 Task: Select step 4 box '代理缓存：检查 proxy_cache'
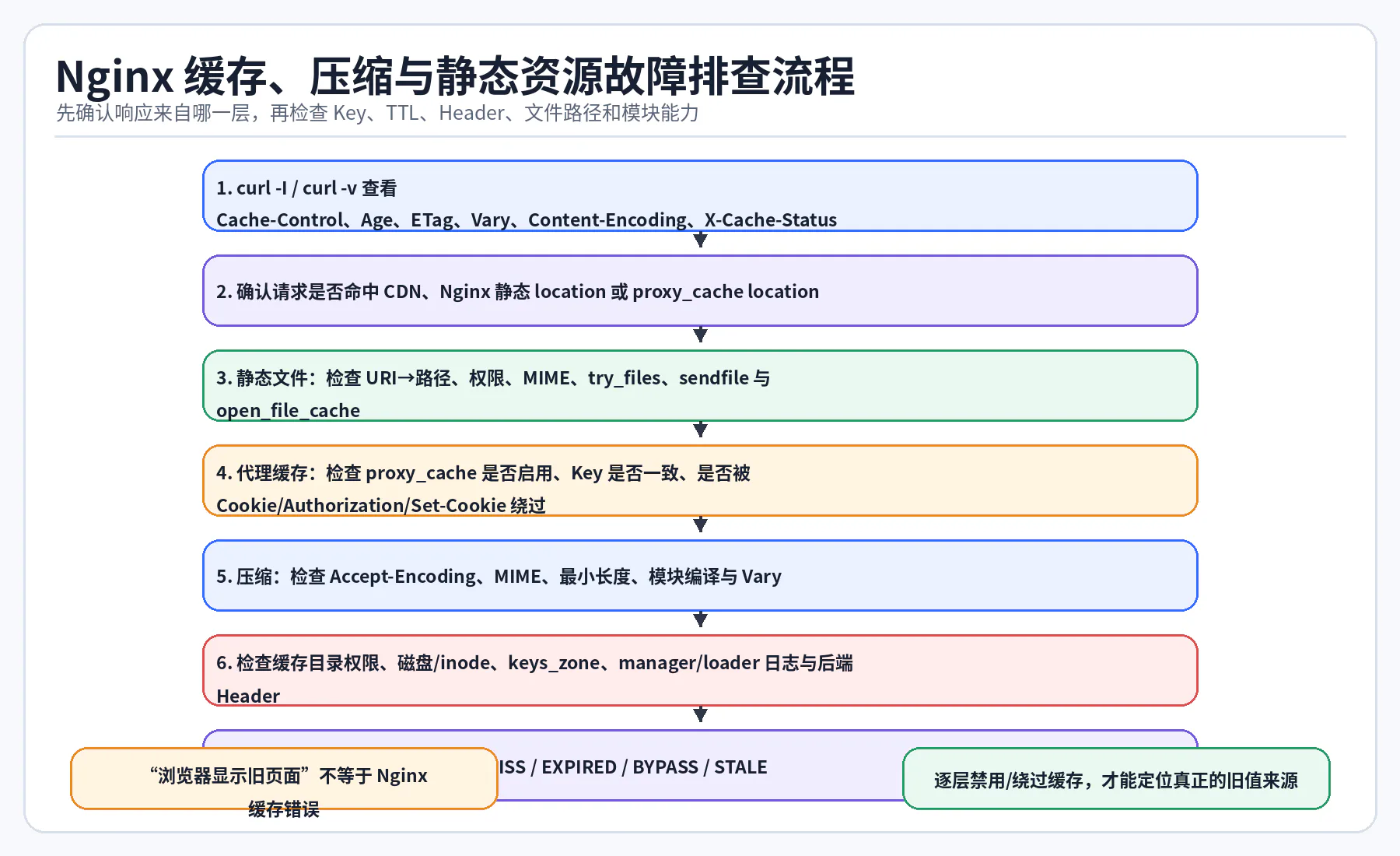[x=700, y=481]
